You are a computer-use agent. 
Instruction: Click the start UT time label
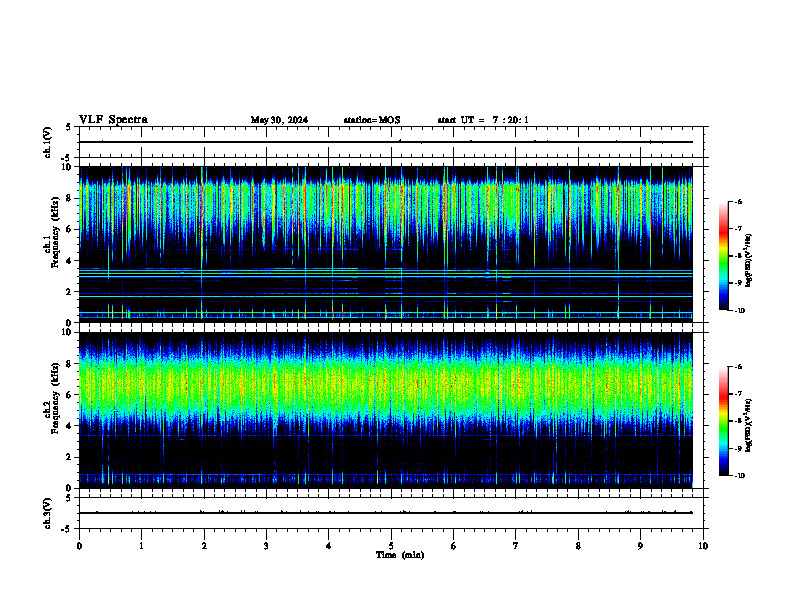483,120
